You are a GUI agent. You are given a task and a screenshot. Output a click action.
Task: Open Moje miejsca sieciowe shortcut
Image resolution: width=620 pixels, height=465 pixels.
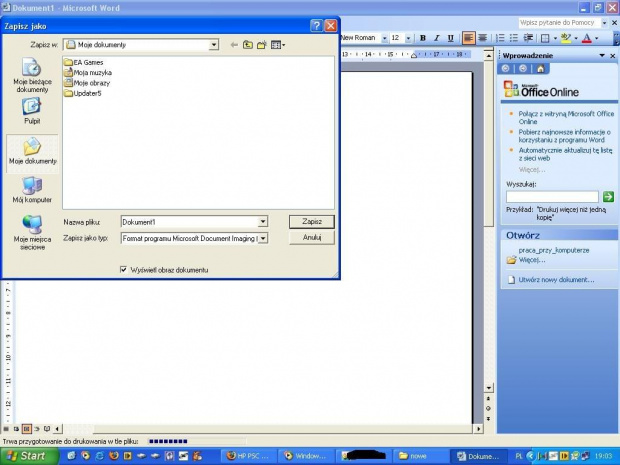coord(32,232)
